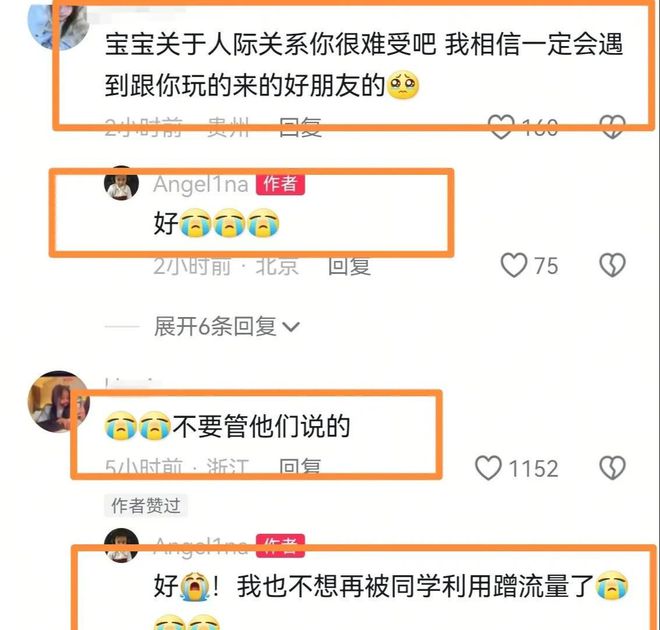Tap 回复 under the Zhejiang comment
This screenshot has height=630, width=660.
pyautogui.click(x=301, y=467)
